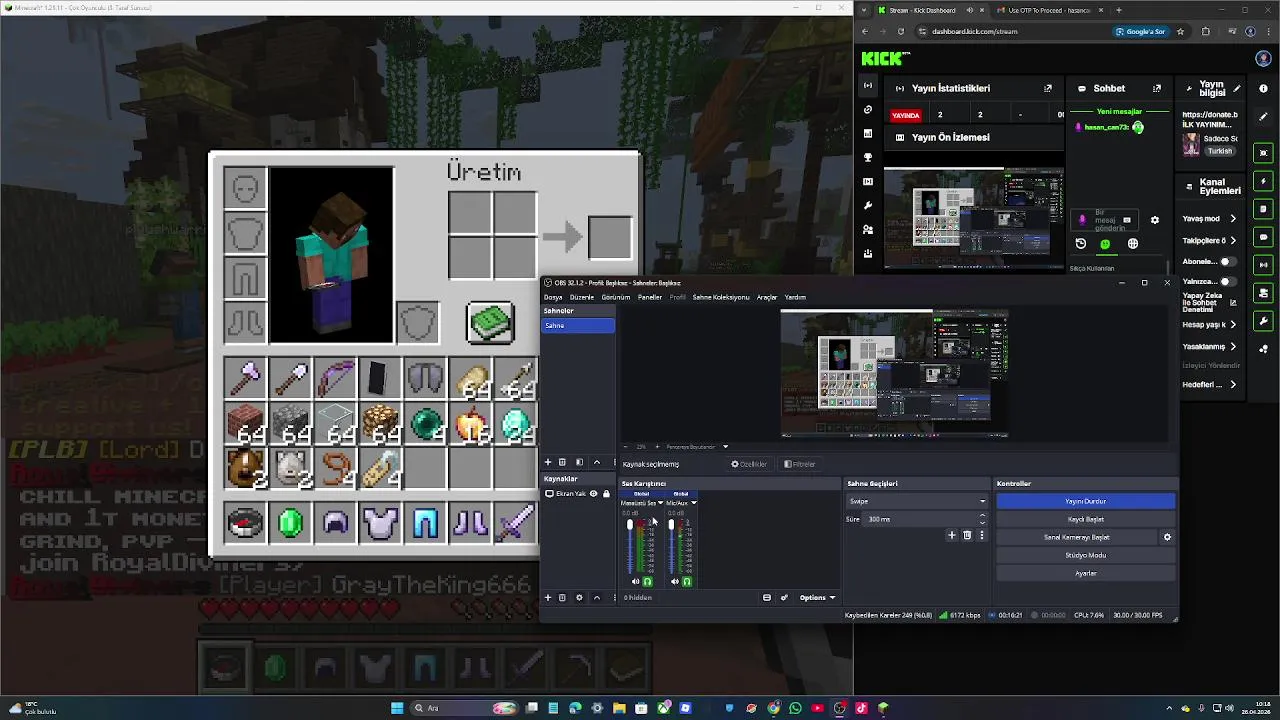Pick the netherite sword in the inventory hotbar

(x=516, y=523)
